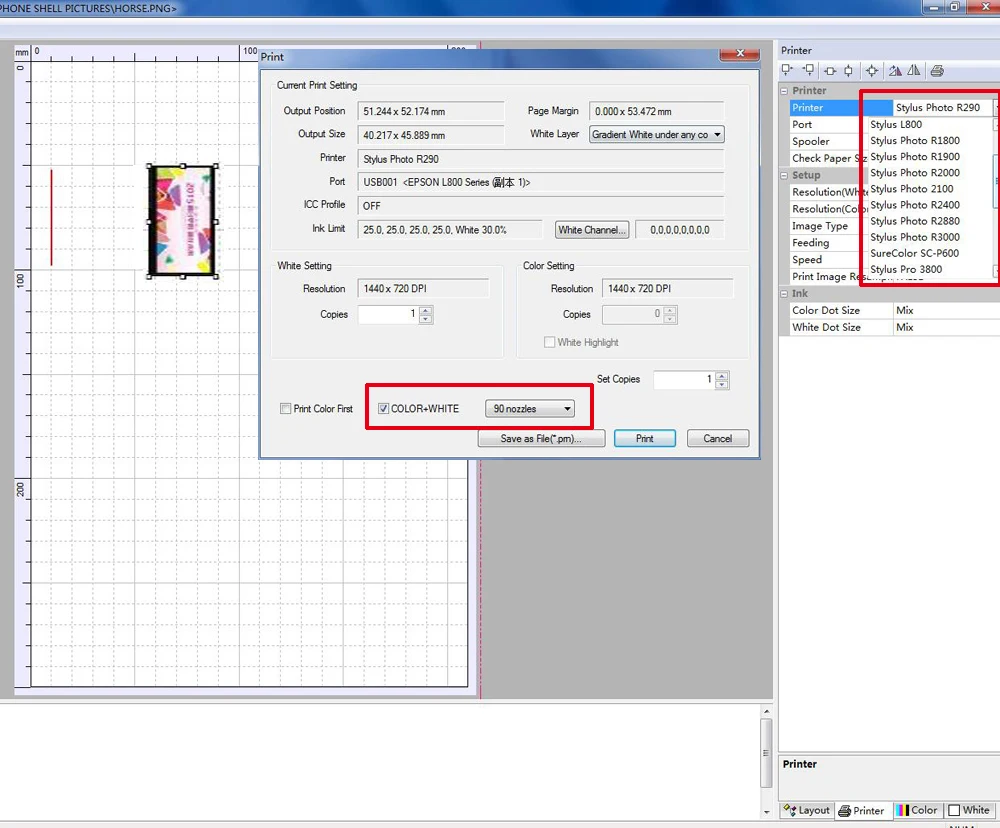The height and width of the screenshot is (828, 1000).
Task: Click the White Channel... button
Action: click(x=592, y=230)
